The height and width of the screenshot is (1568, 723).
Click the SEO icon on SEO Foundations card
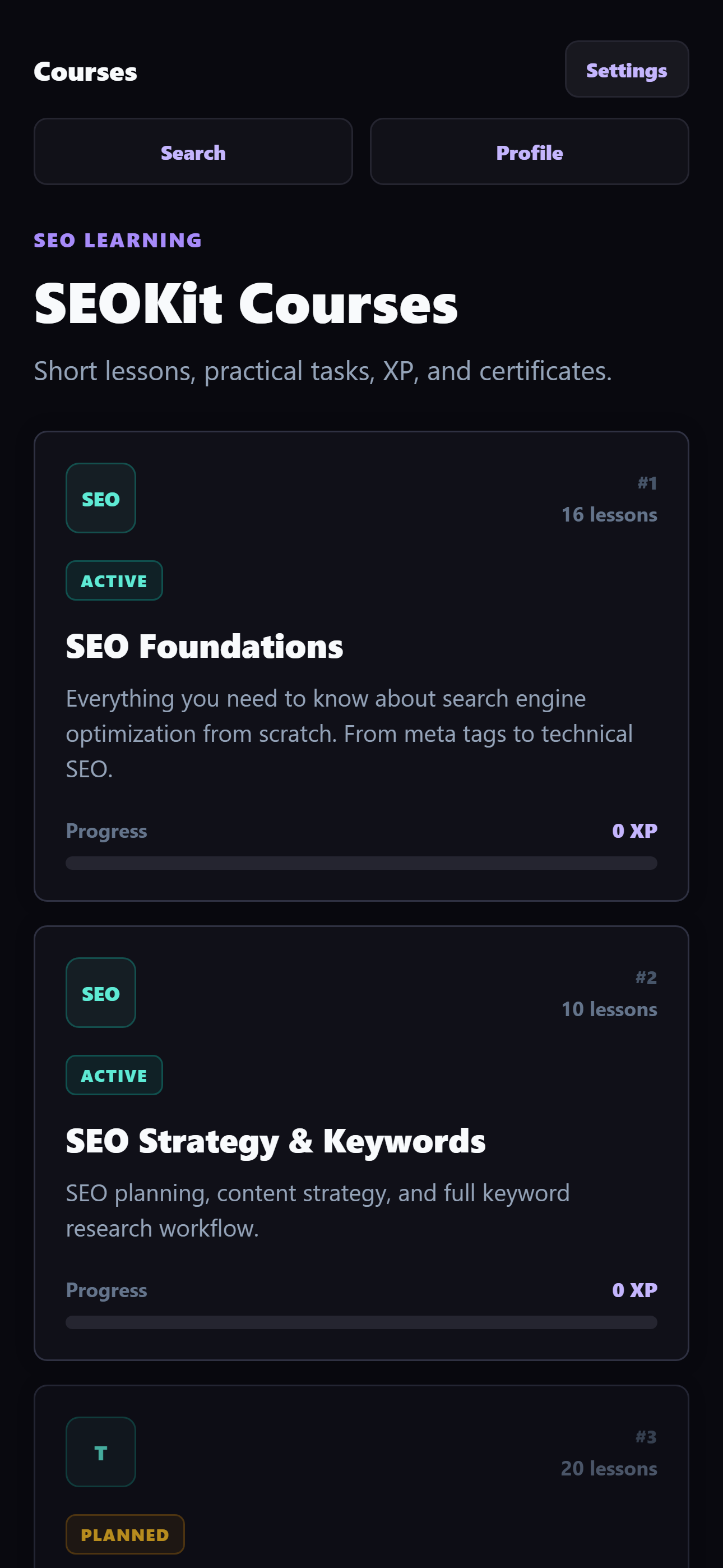tap(100, 498)
